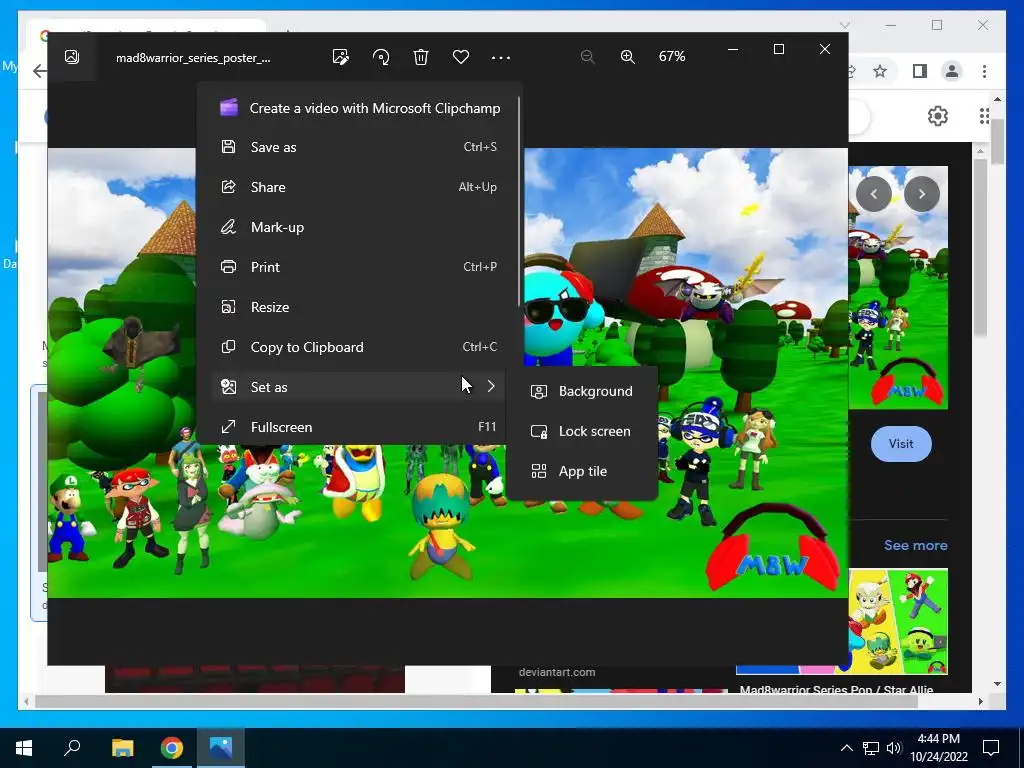Image resolution: width=1024 pixels, height=768 pixels.
Task: Open the Chrome profile avatar
Action: (x=952, y=71)
